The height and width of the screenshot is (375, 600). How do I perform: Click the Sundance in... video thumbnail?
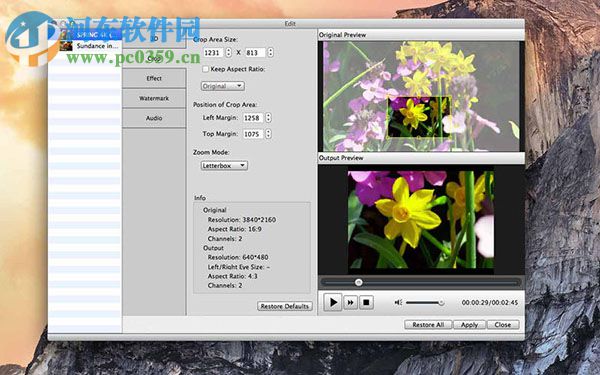(x=66, y=46)
